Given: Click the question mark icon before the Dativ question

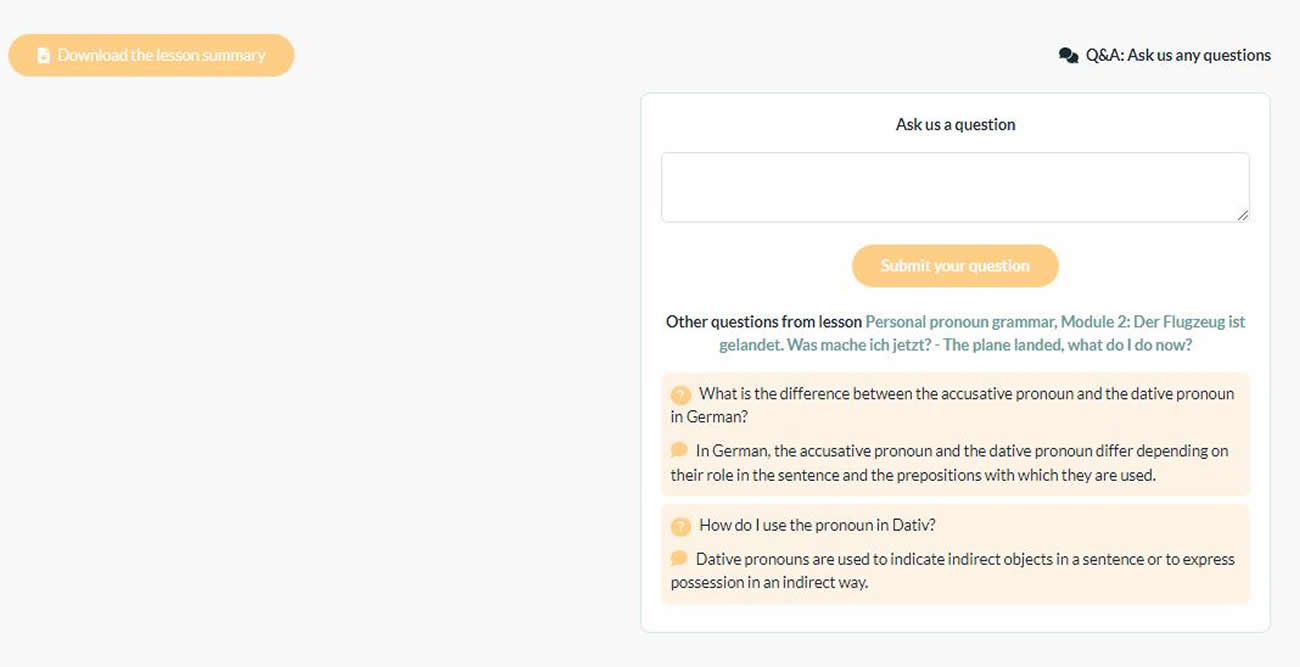Looking at the screenshot, I should click(681, 526).
